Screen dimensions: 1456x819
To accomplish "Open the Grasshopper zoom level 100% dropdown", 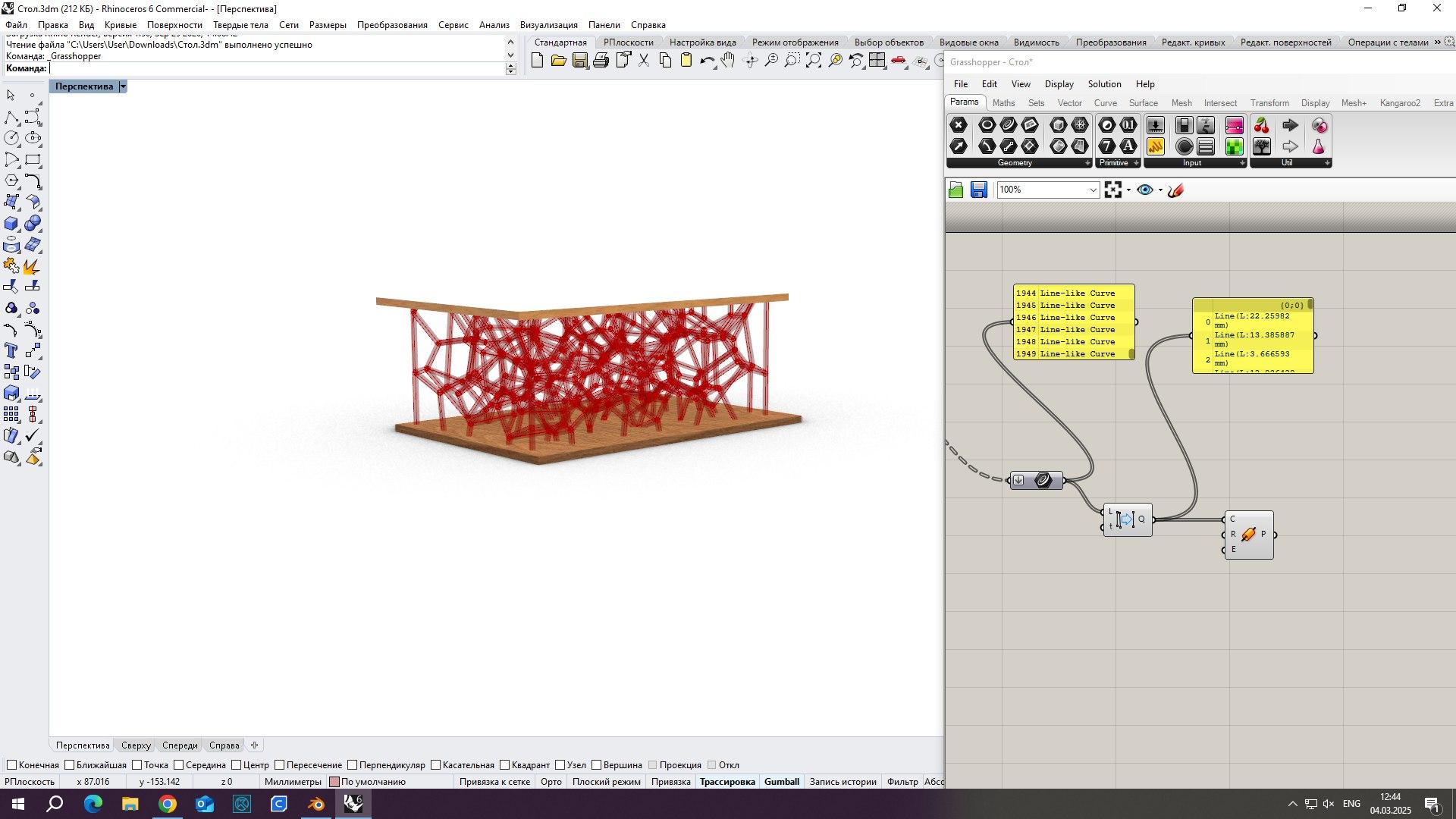I will tap(1093, 190).
